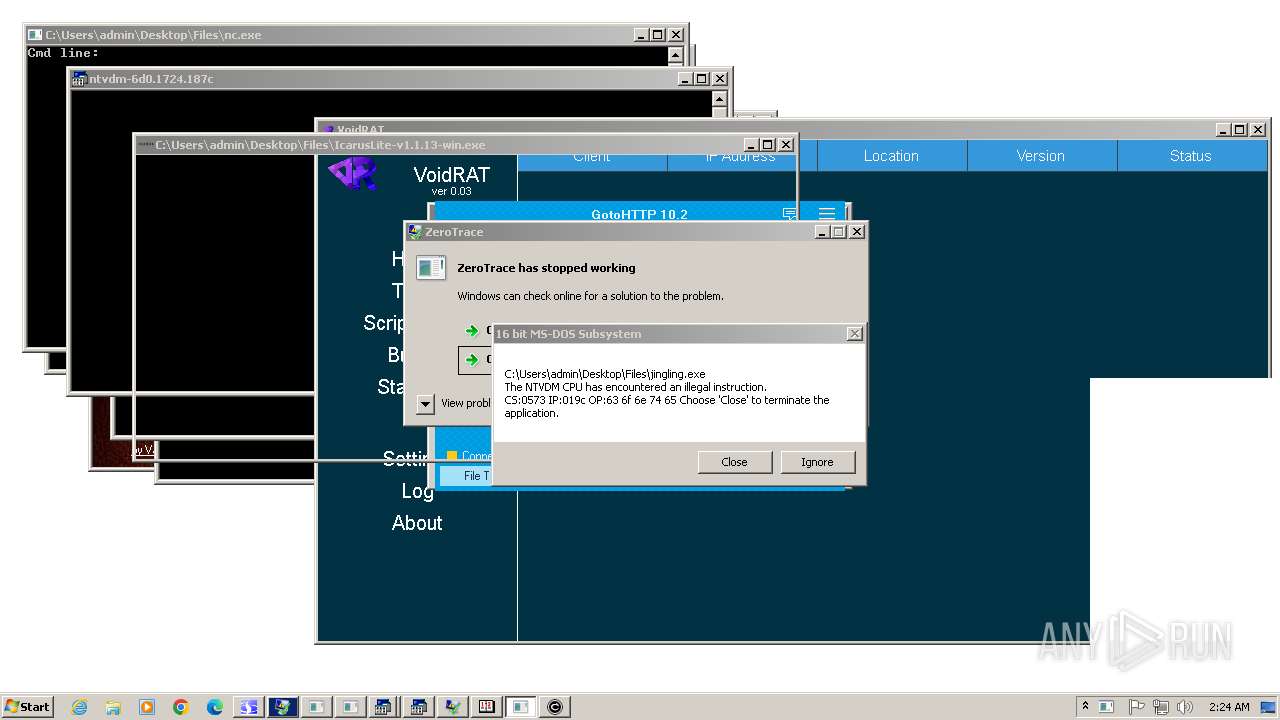Open the Settings entry in VoidRAT sidebar
1280x720 pixels.
tap(407, 458)
